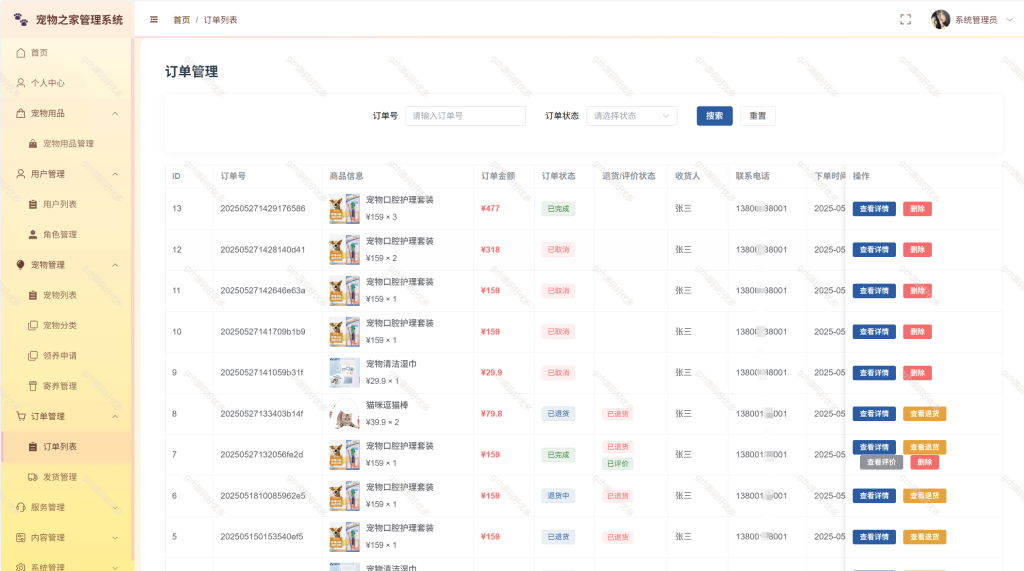This screenshot has height=571, width=1024.
Task: Click the 已完成 status tag of order 13
Action: 558,209
